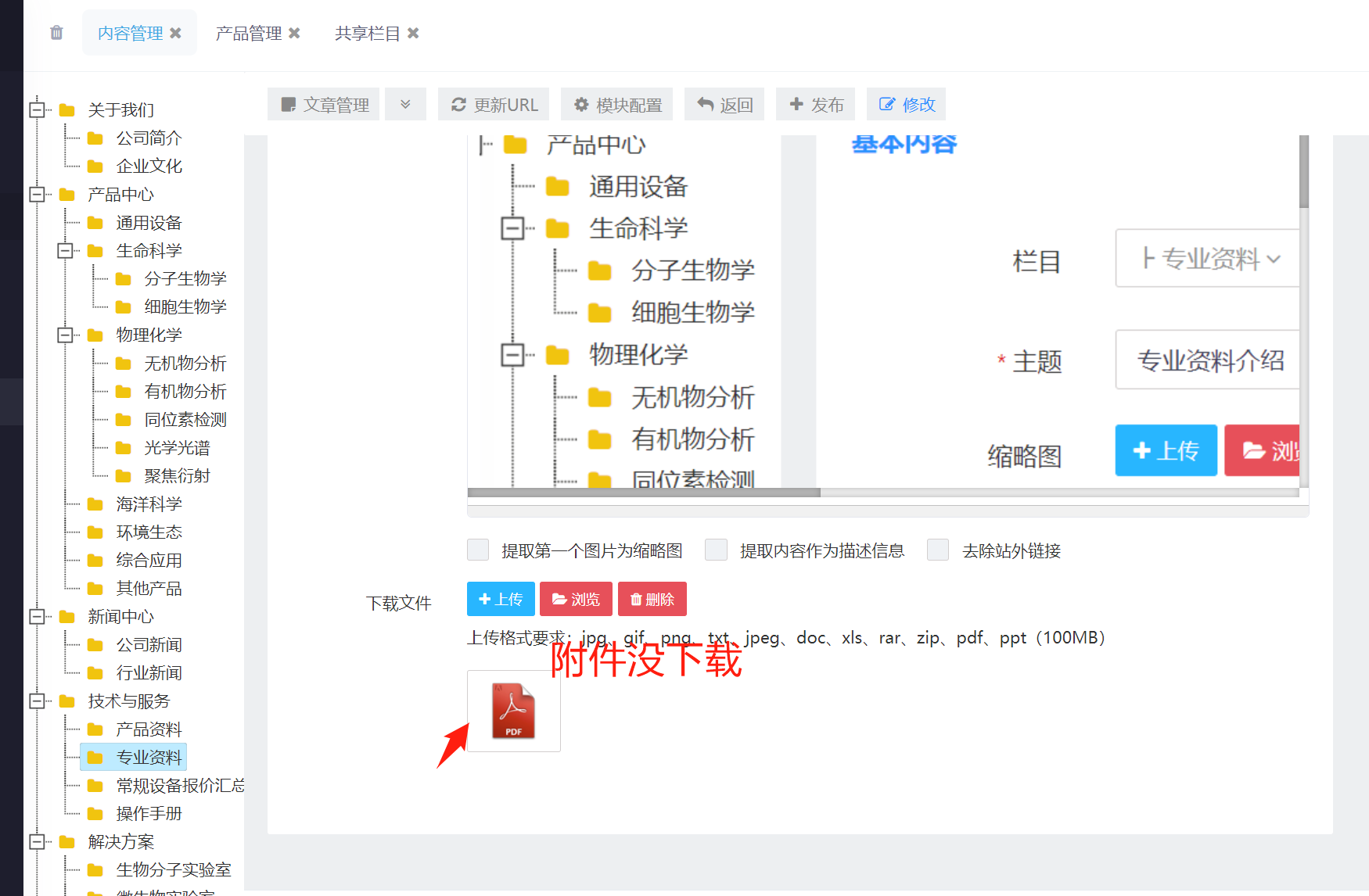Select 公司新闻 in the tree
Screen dimensions: 1369x896
(x=149, y=645)
